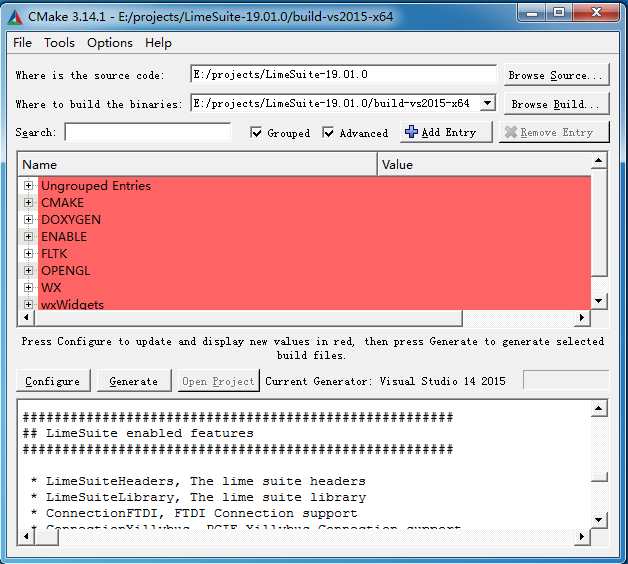Click the Generate button
Viewport: 628px width, 564px height.
[134, 381]
